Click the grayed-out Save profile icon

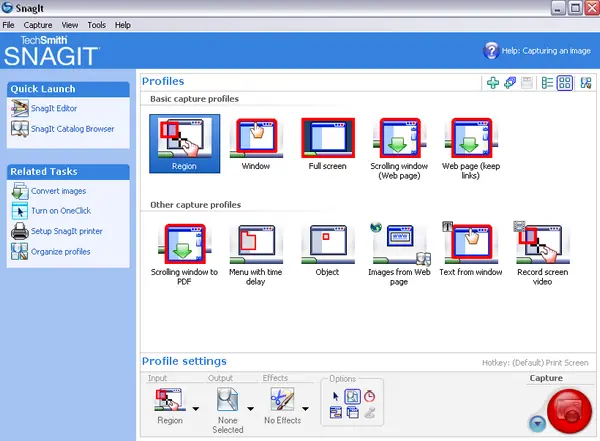click(527, 83)
